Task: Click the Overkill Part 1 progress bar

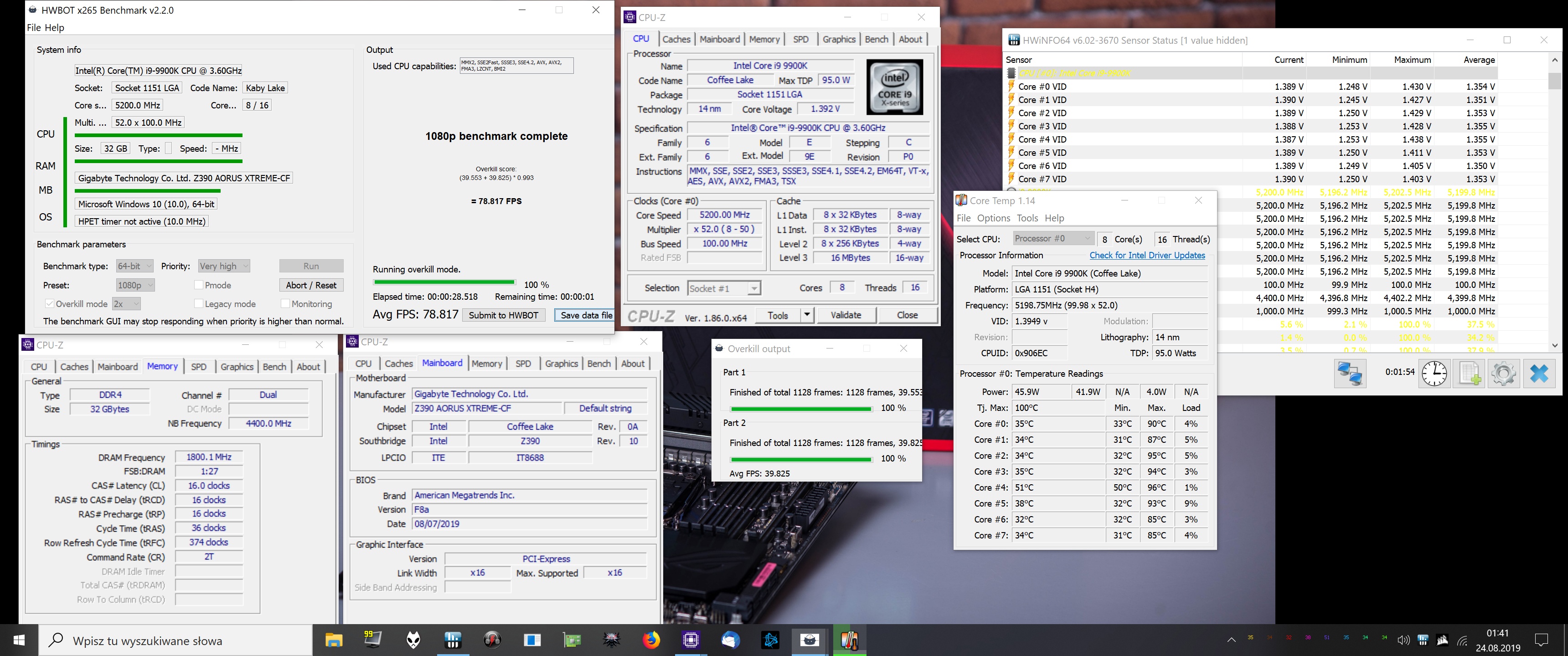Action: (801, 409)
